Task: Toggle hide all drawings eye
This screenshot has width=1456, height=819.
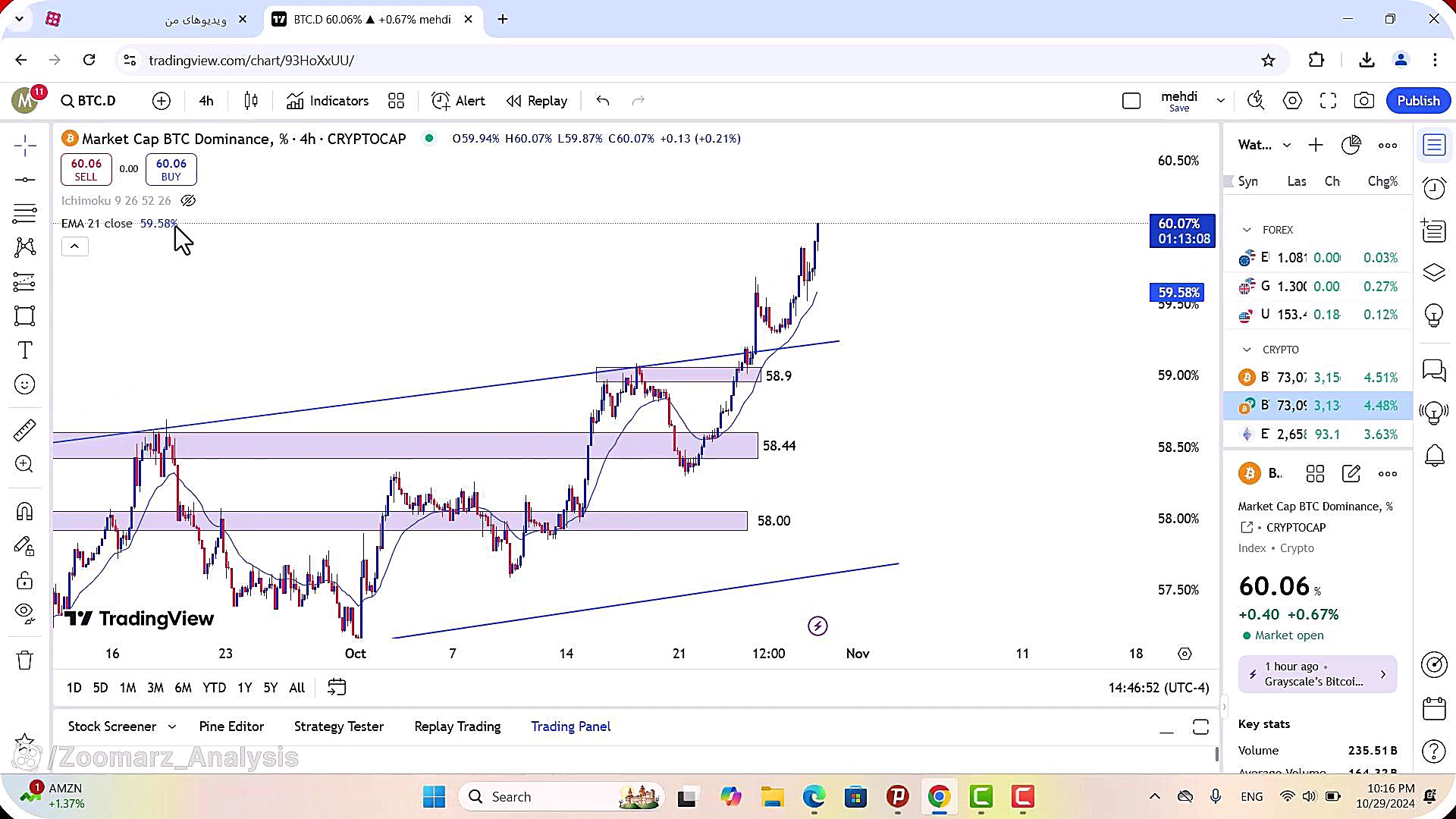Action: click(25, 613)
